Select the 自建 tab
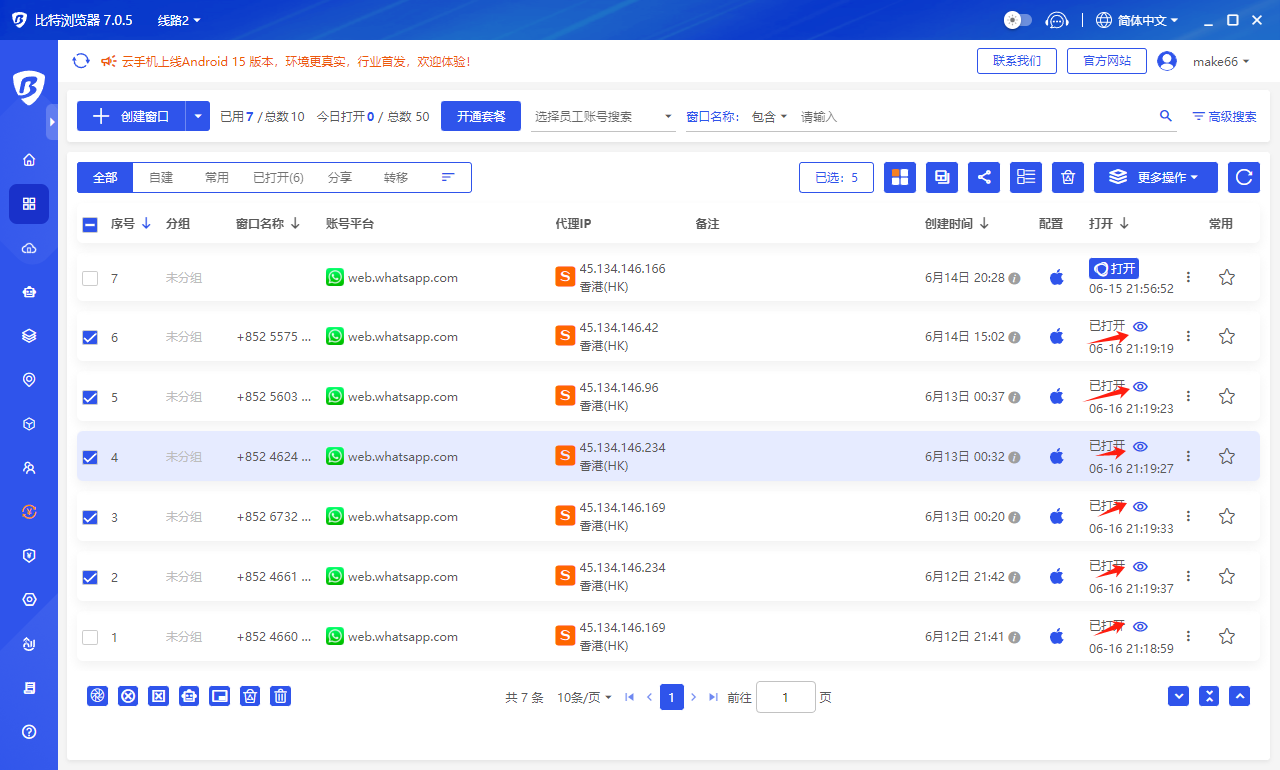Viewport: 1280px width, 770px height. 160,177
